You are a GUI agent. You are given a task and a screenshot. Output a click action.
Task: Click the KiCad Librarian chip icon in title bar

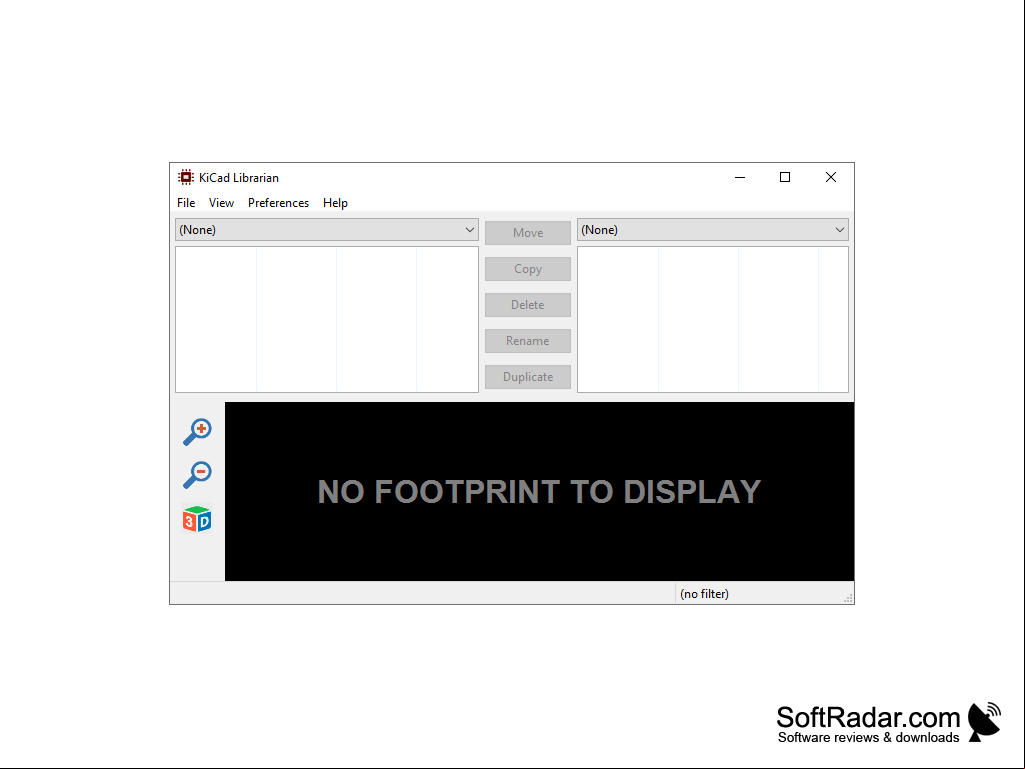[x=186, y=177]
